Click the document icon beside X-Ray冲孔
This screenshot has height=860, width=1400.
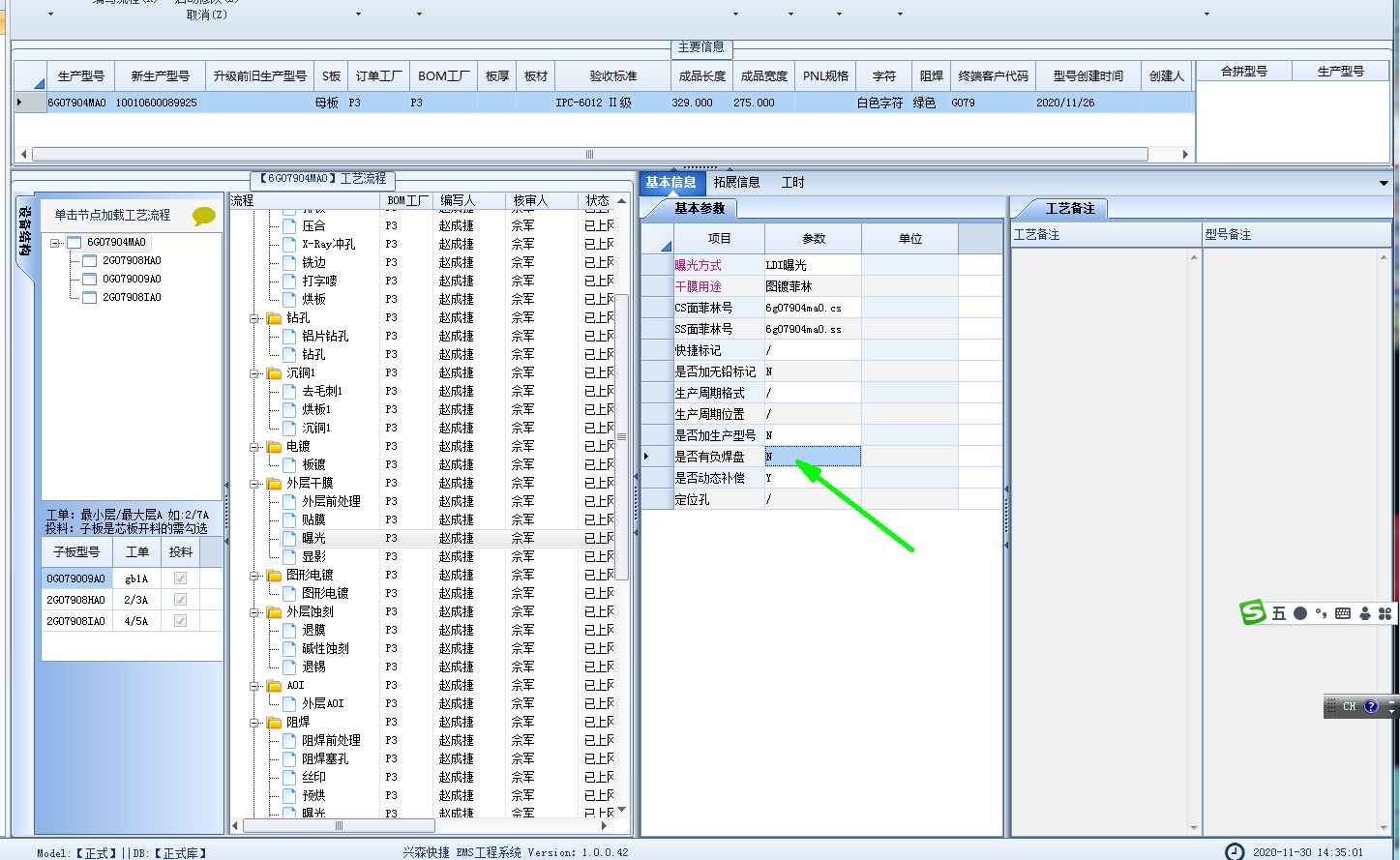289,245
